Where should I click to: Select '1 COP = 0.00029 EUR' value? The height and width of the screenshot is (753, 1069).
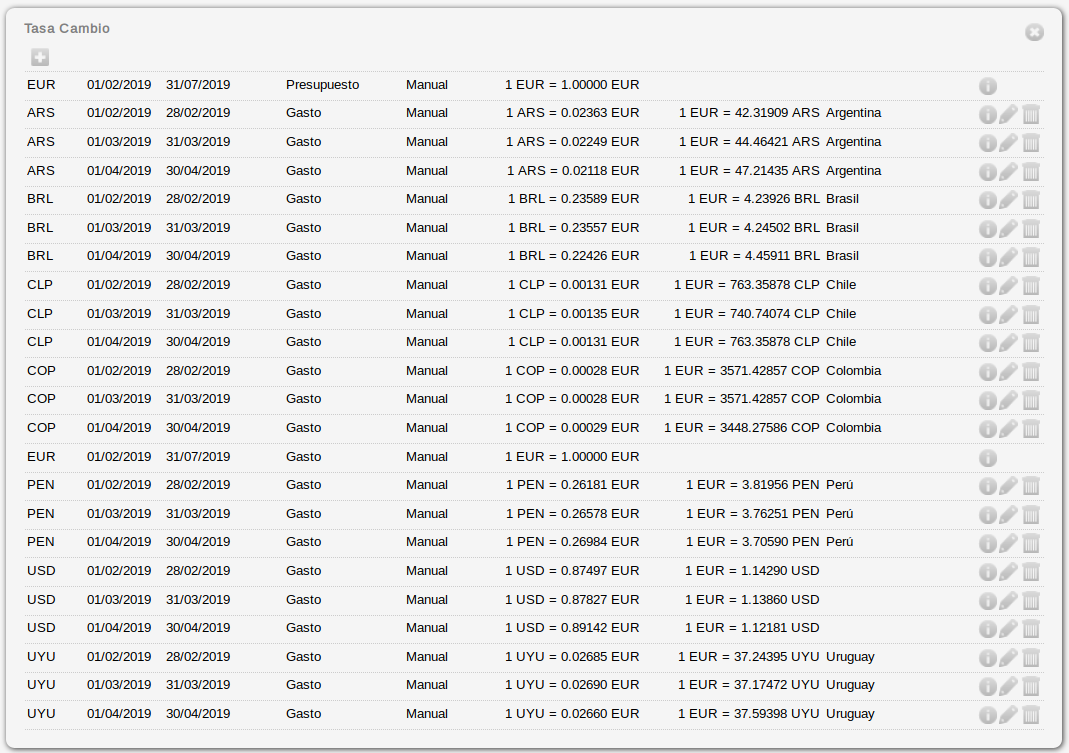572,428
